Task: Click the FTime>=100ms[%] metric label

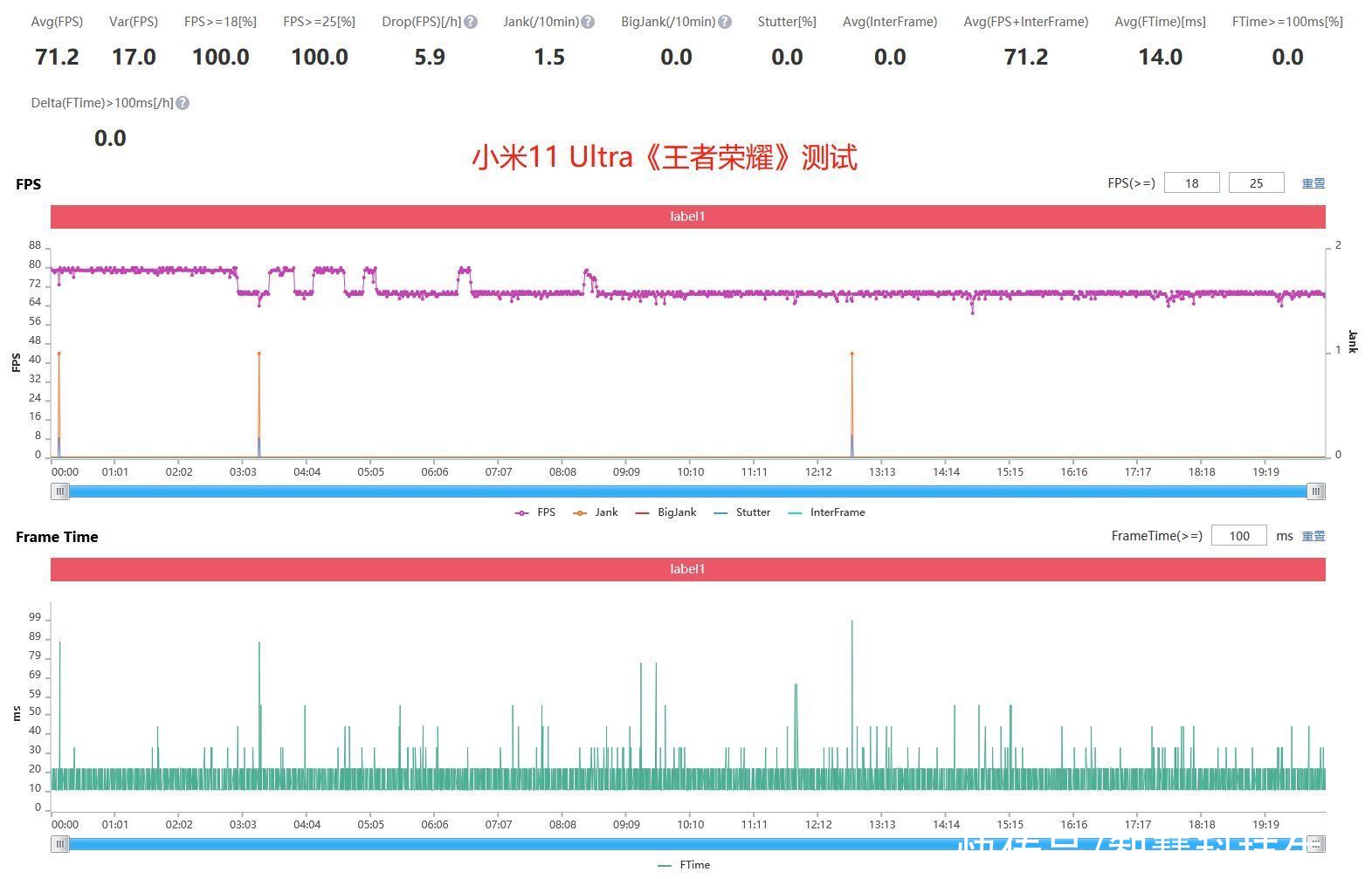Action: point(1287,22)
